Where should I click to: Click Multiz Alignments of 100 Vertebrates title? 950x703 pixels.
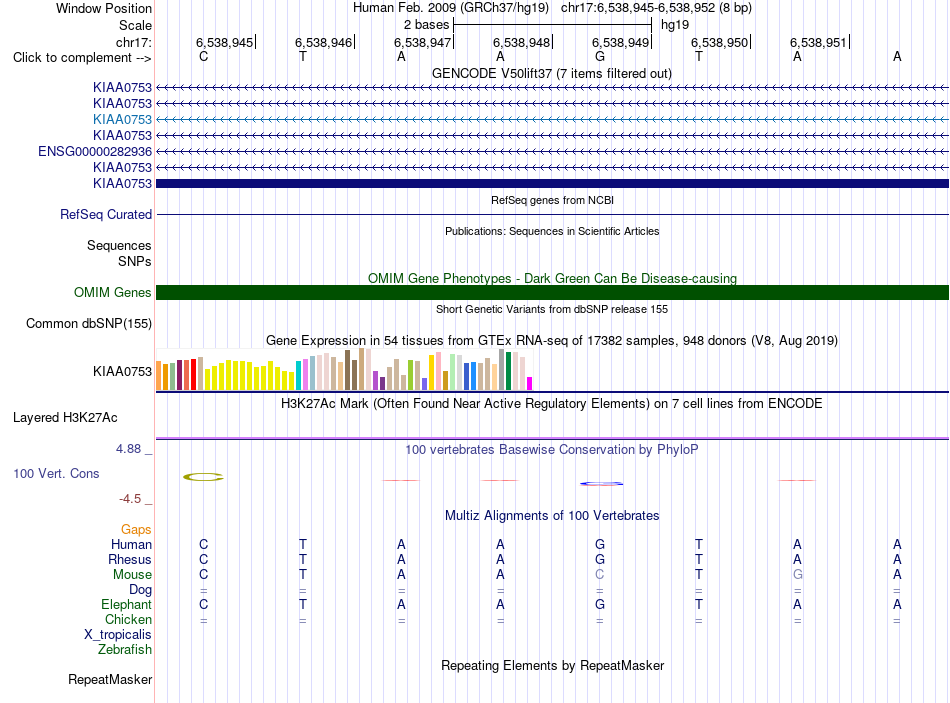pos(552,516)
